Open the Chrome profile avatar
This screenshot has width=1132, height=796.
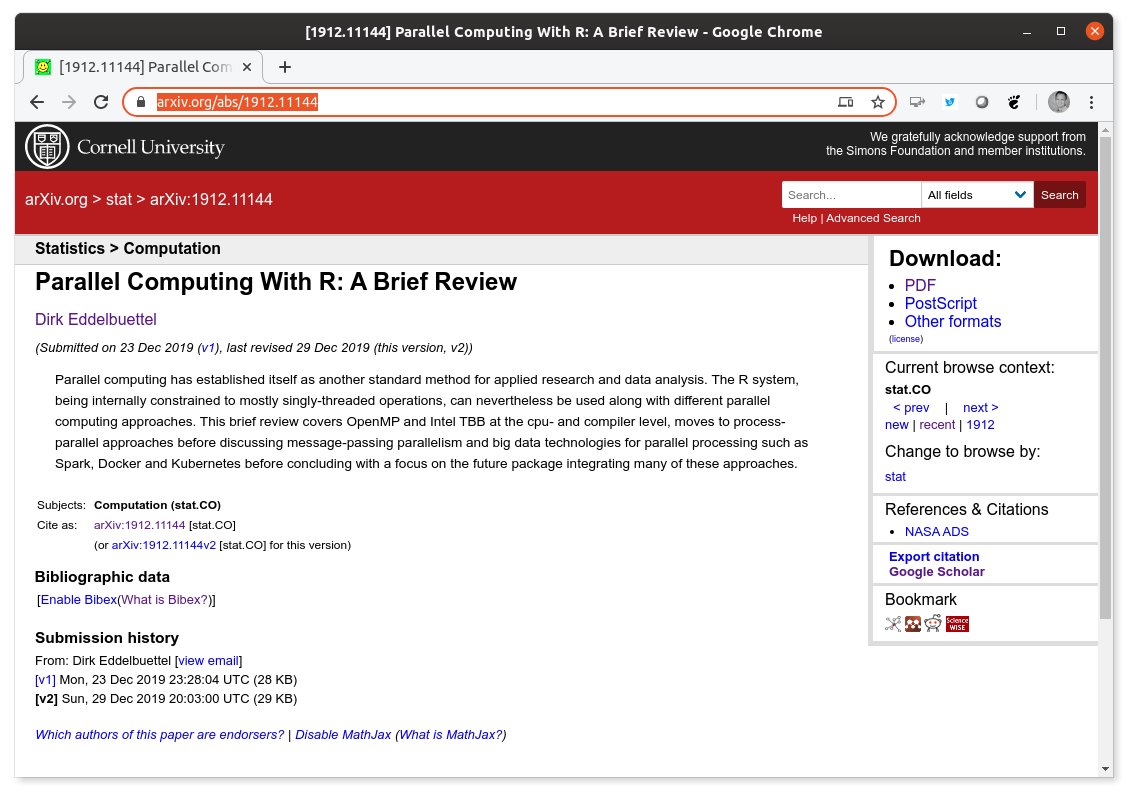click(1058, 102)
